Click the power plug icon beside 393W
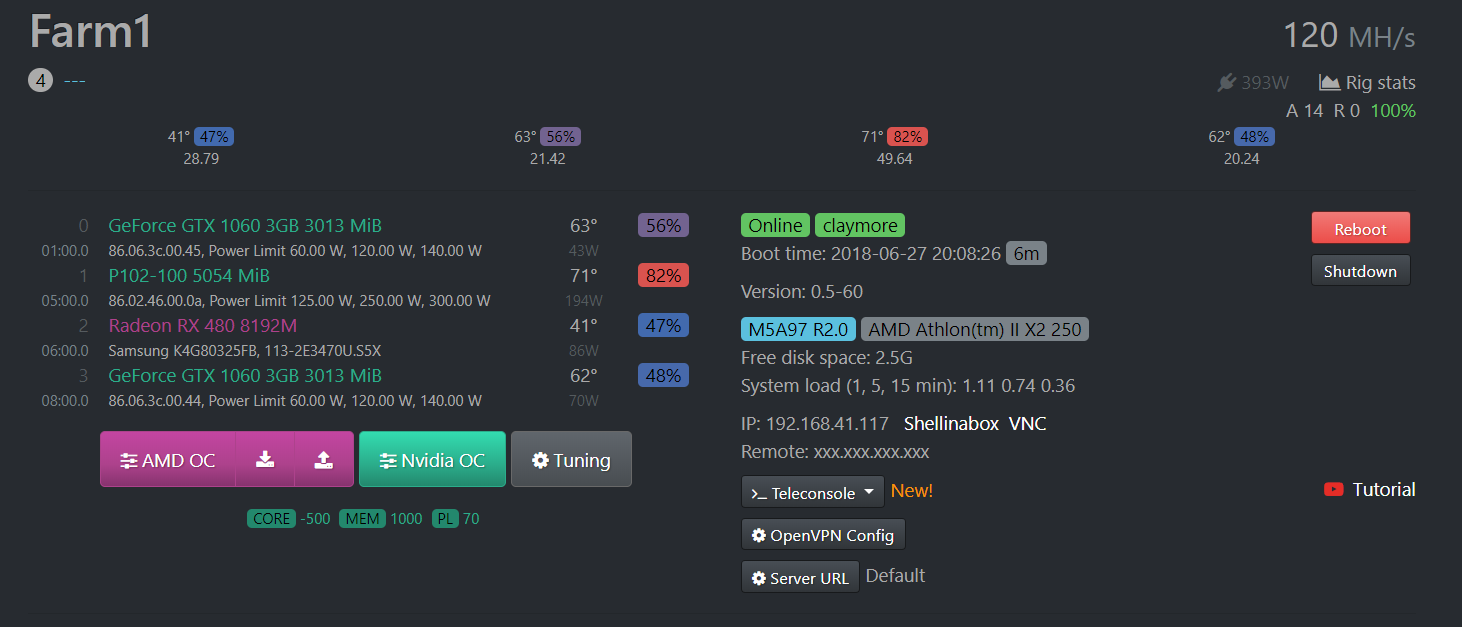This screenshot has width=1462, height=627. tap(1227, 83)
